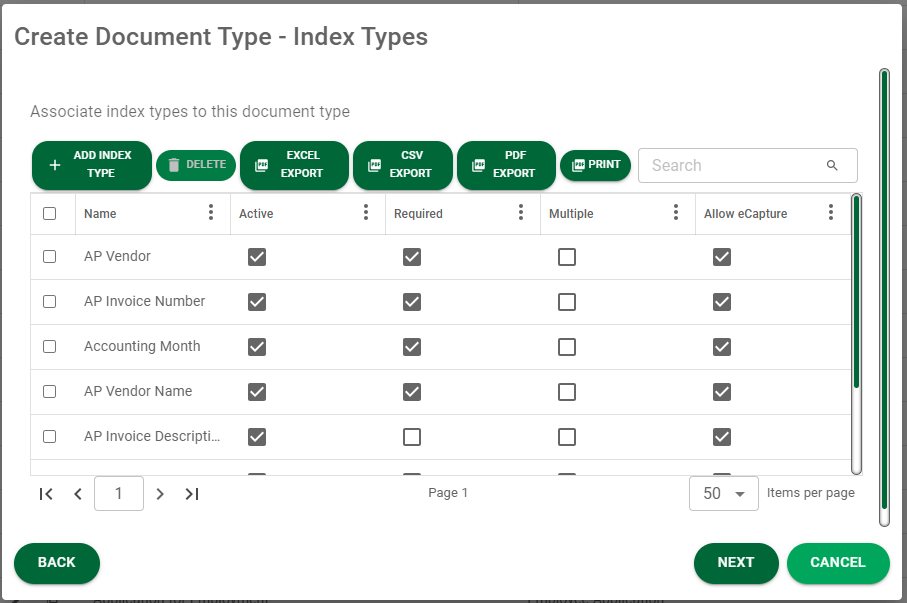The image size is (907, 603).
Task: Go to next page of grid
Action: [160, 494]
